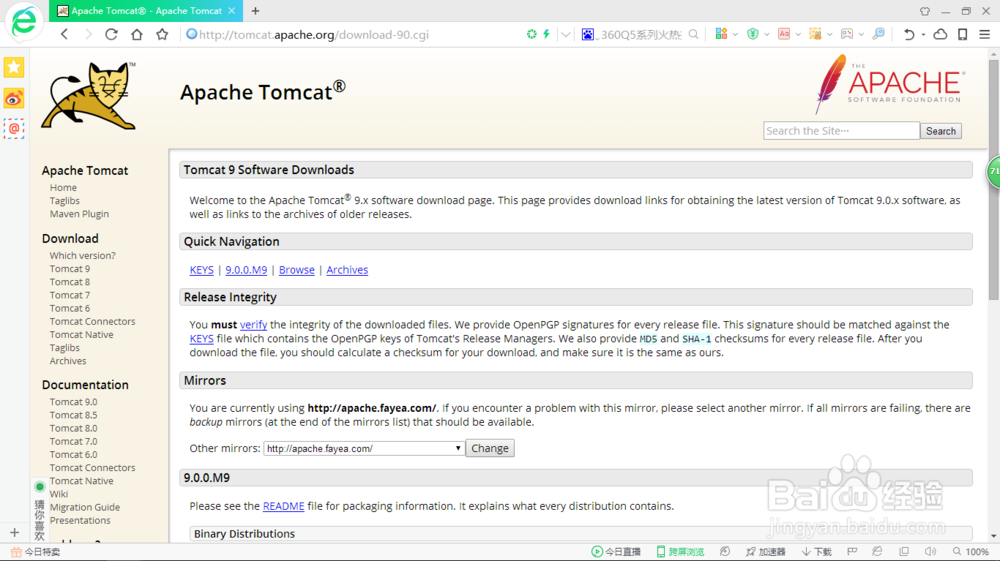Open the Home link in the sidebar
The width and height of the screenshot is (1000, 561).
pos(63,187)
